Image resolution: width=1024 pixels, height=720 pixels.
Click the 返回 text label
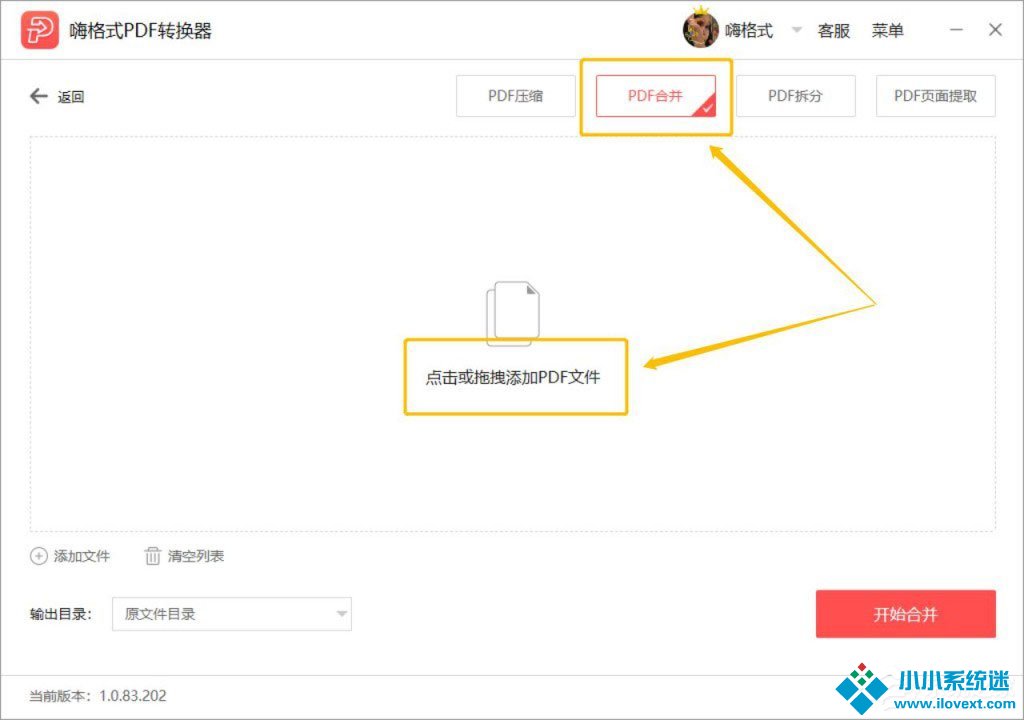71,97
